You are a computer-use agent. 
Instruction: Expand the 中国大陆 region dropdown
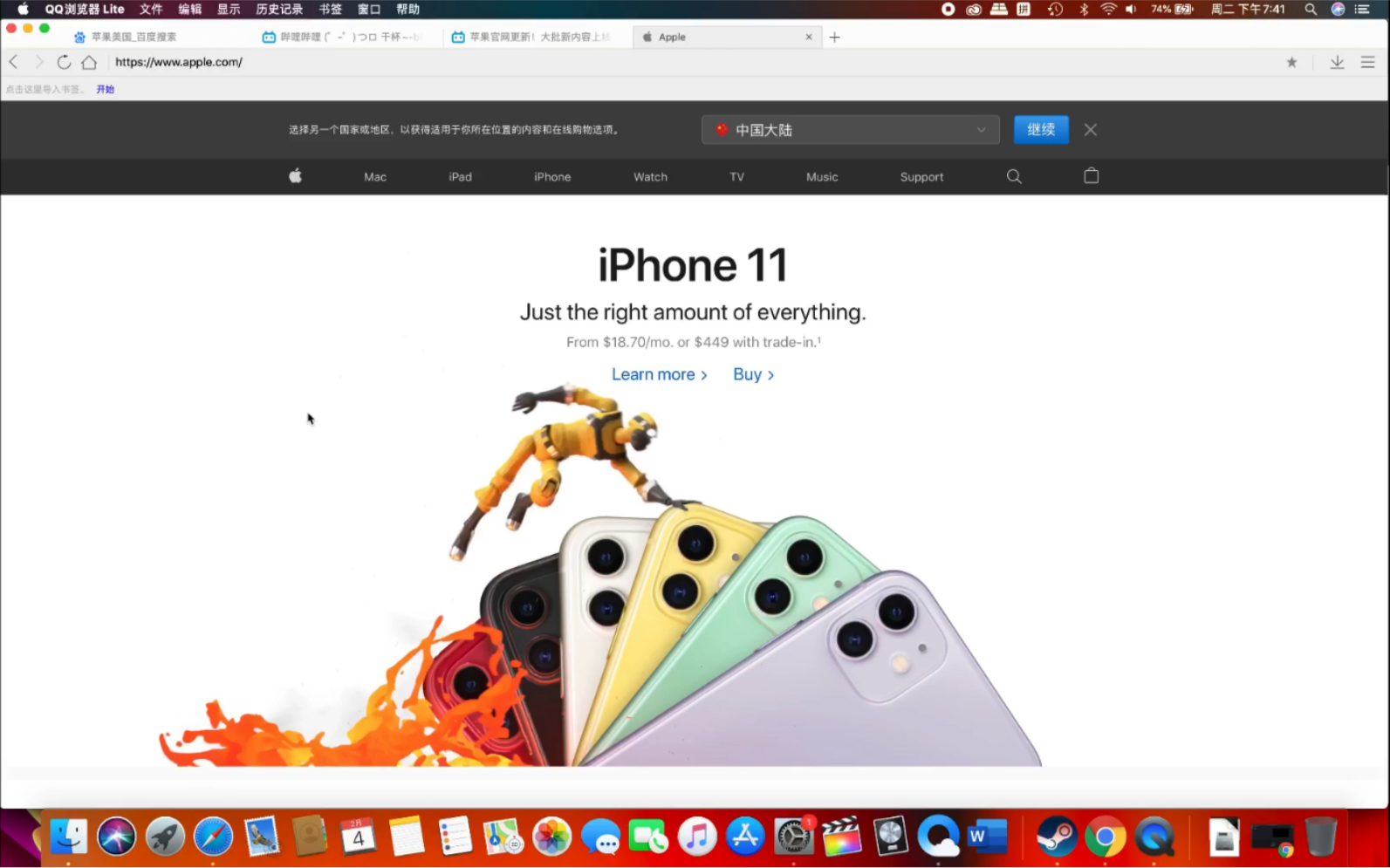click(851, 130)
